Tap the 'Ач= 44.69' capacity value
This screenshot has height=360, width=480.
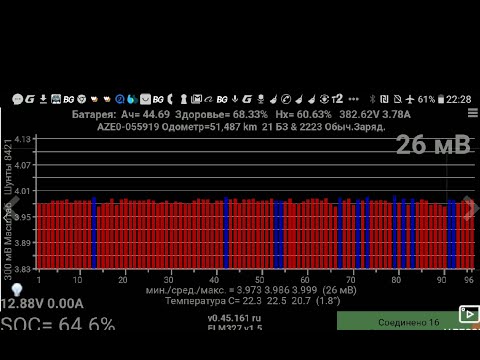[145, 114]
